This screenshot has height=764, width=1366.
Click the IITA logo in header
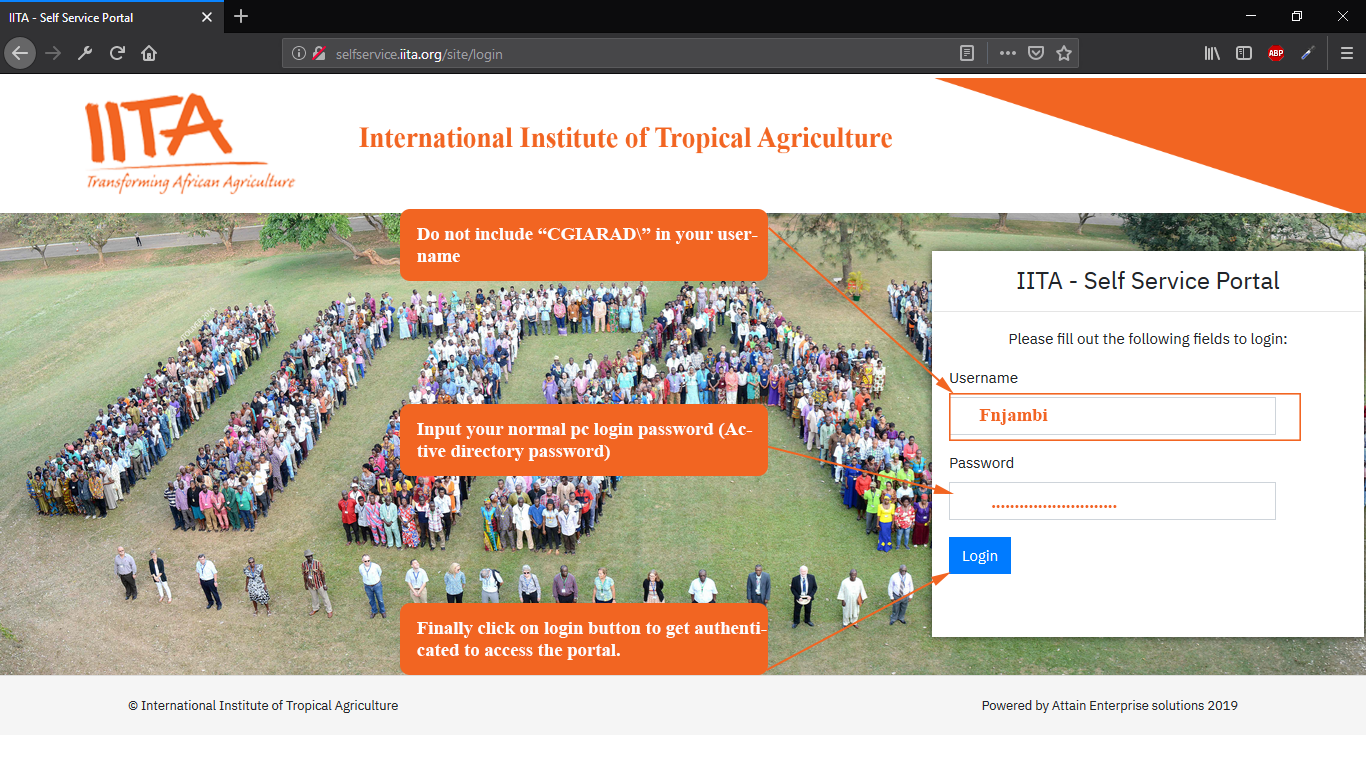point(190,143)
